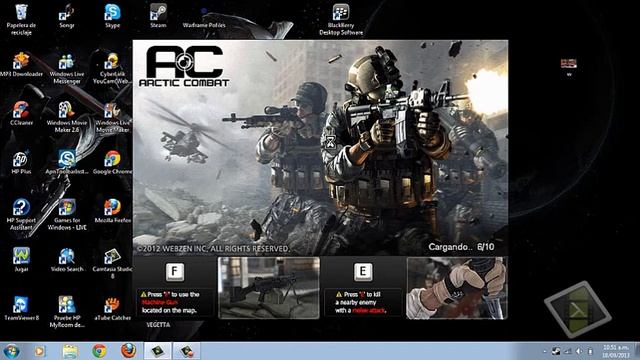Click the melee attack knife thumbnail
Viewport: 640px width, 360px height.
click(x=457, y=288)
